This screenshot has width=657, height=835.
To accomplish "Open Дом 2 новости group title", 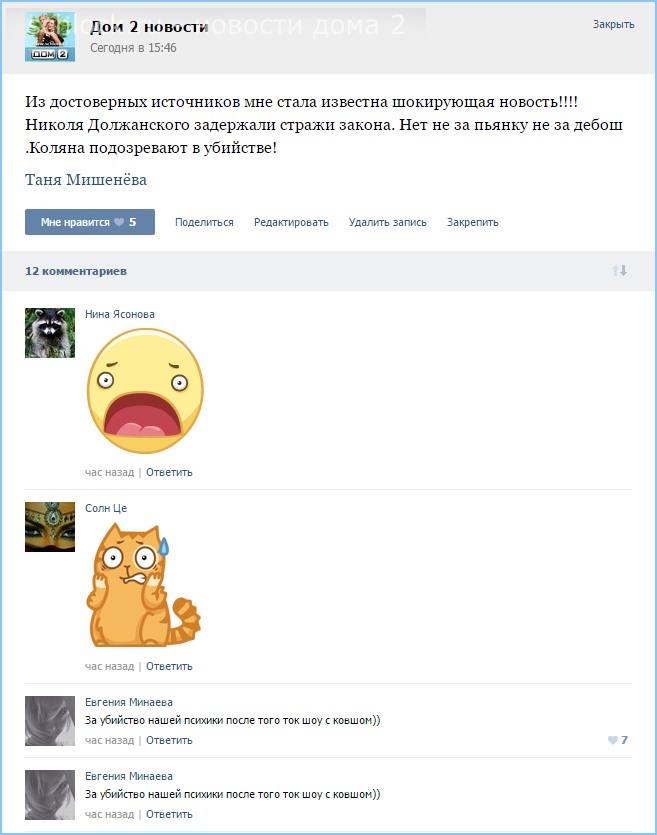I will pos(149,27).
